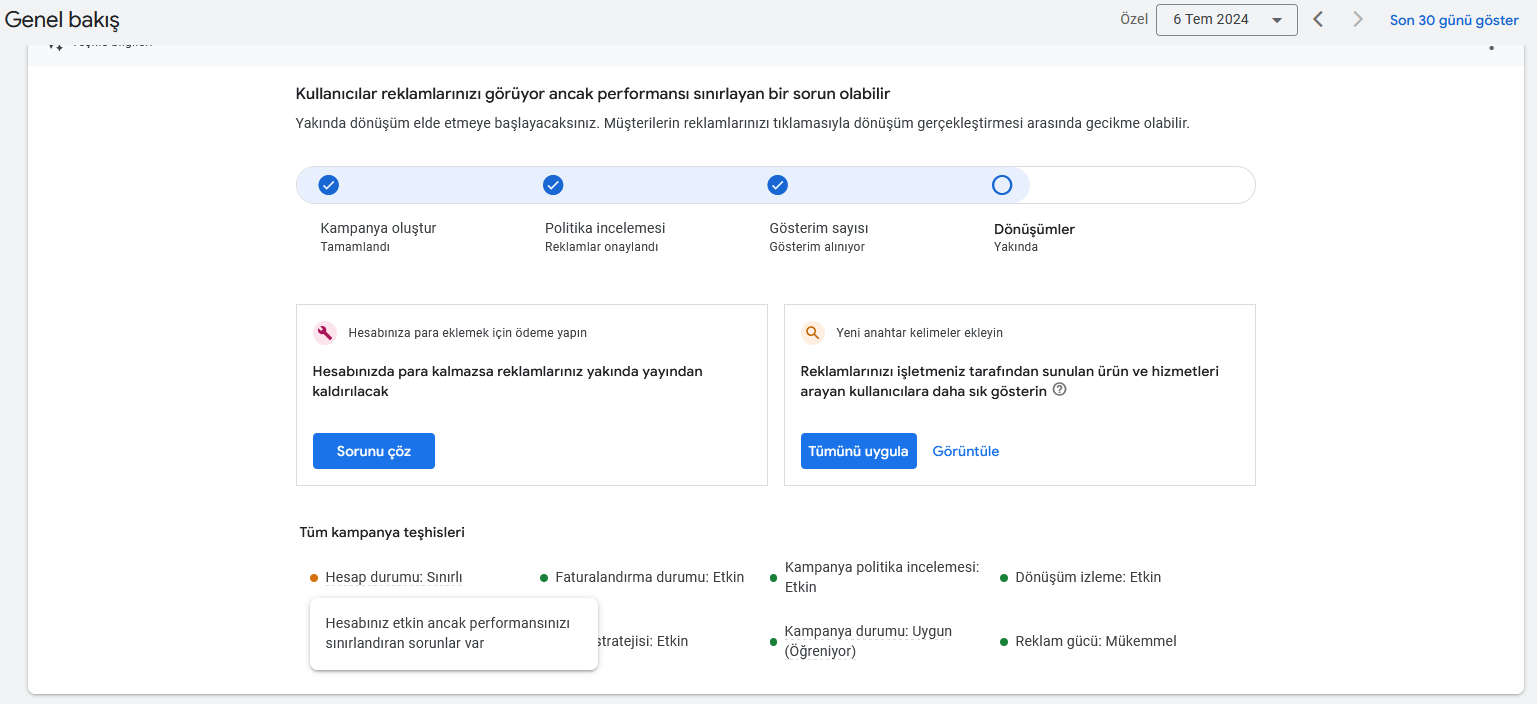
Task: Click the Tamamlandı status text
Action: 355,247
